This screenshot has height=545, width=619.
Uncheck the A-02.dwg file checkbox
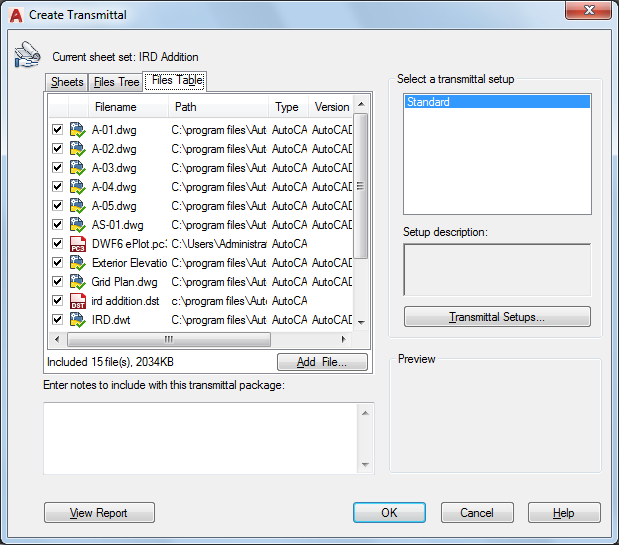[57, 149]
